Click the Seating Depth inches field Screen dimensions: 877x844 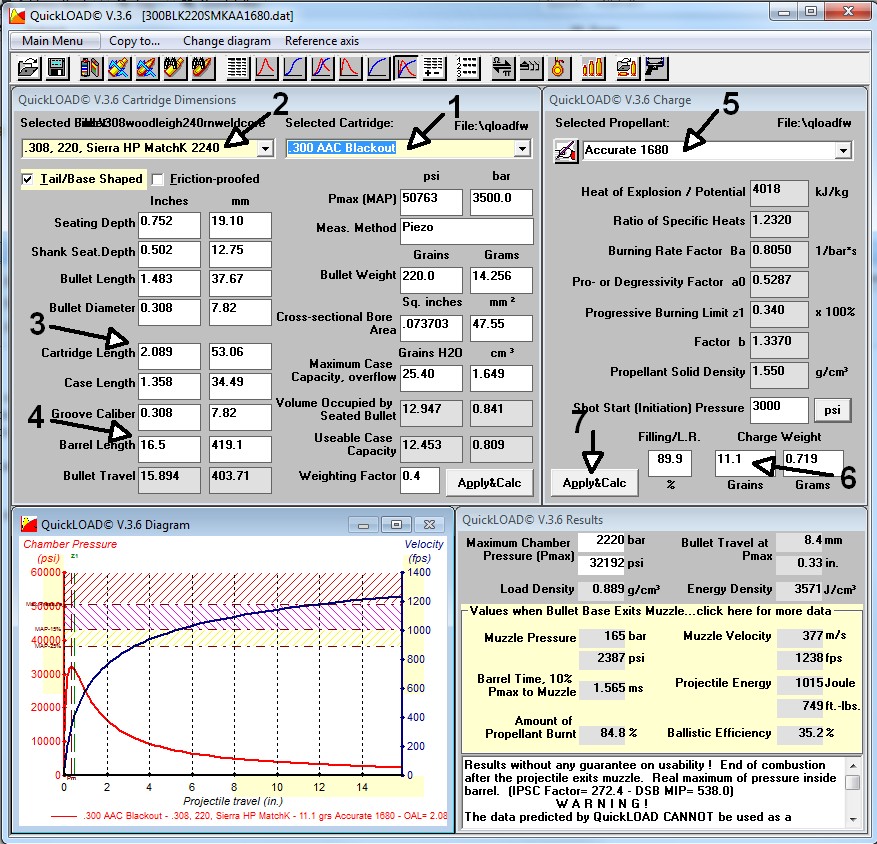coord(169,225)
